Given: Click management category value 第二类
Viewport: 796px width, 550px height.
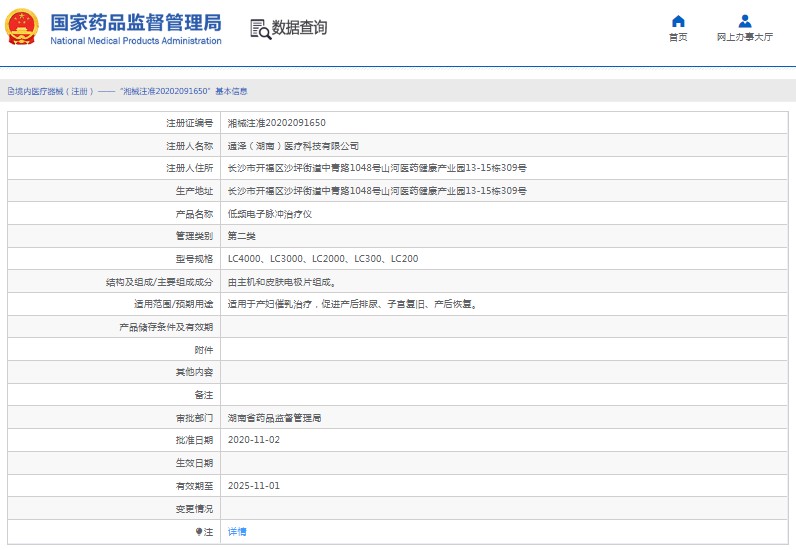Looking at the screenshot, I should click(x=242, y=236).
